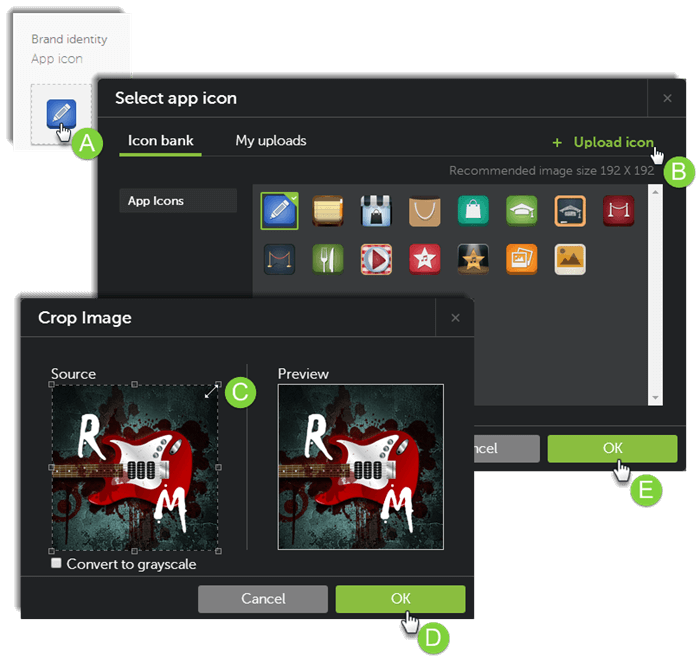
Task: Pick the teal shopping bag icon
Action: point(473,210)
